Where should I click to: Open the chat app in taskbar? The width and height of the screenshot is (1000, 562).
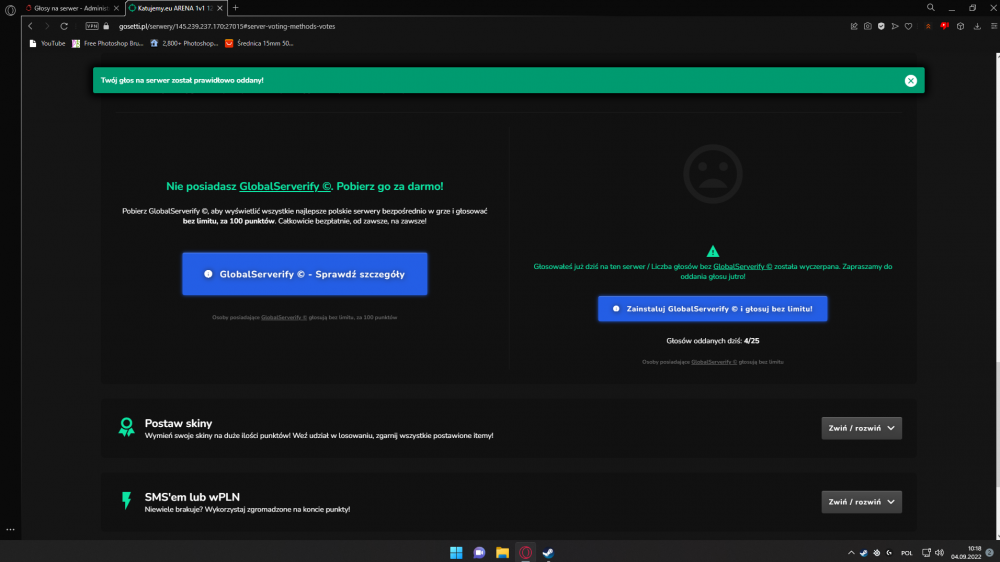click(x=479, y=552)
